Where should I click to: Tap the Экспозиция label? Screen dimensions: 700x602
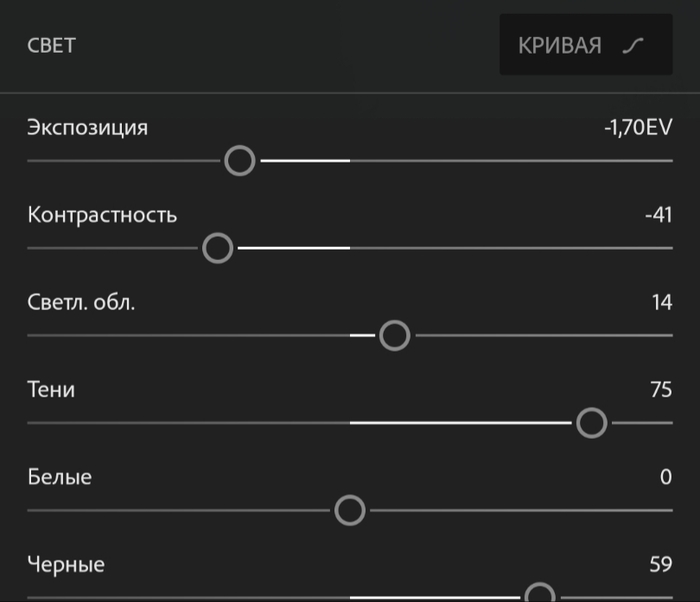pyautogui.click(x=88, y=128)
